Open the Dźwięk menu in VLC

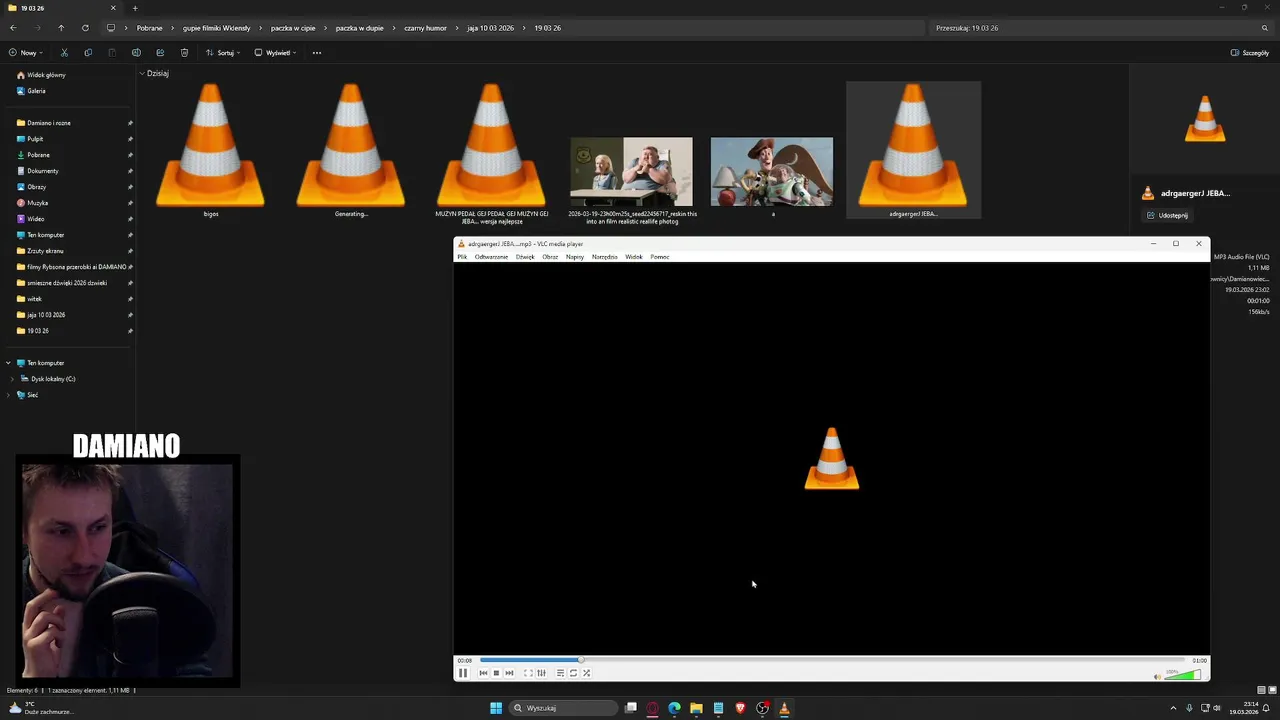[525, 257]
